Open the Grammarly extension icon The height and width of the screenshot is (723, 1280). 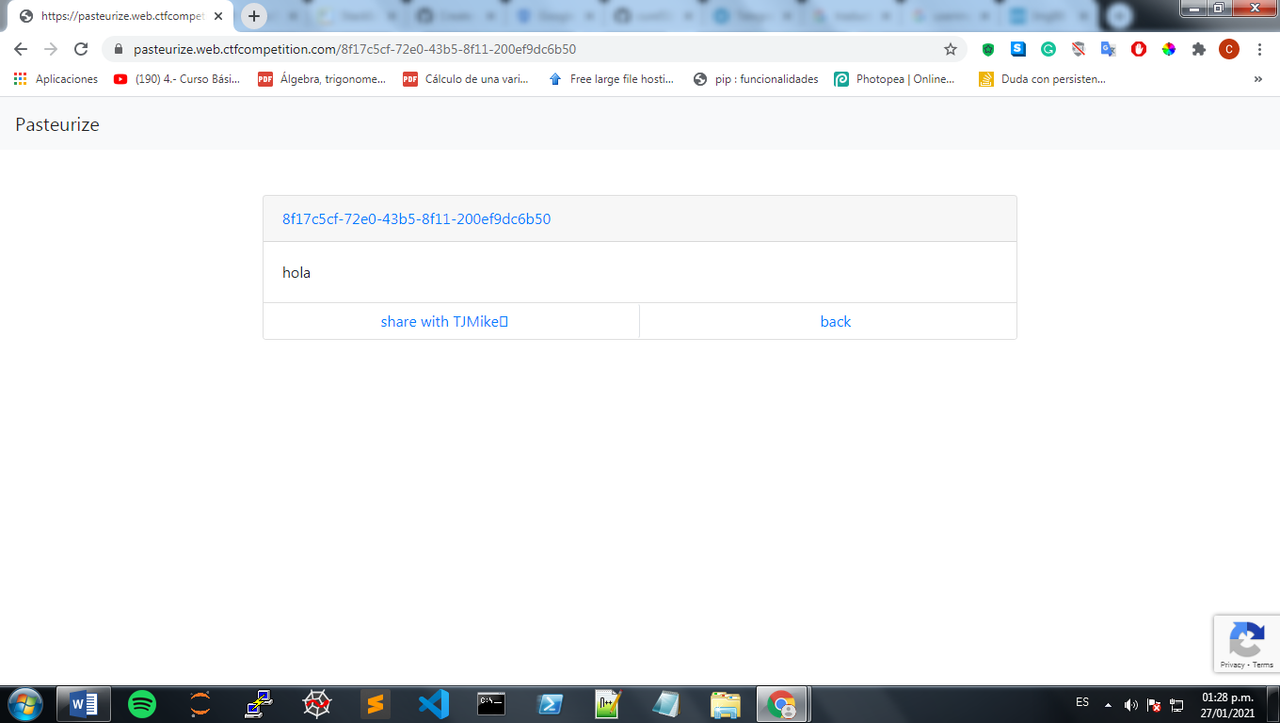click(1048, 49)
